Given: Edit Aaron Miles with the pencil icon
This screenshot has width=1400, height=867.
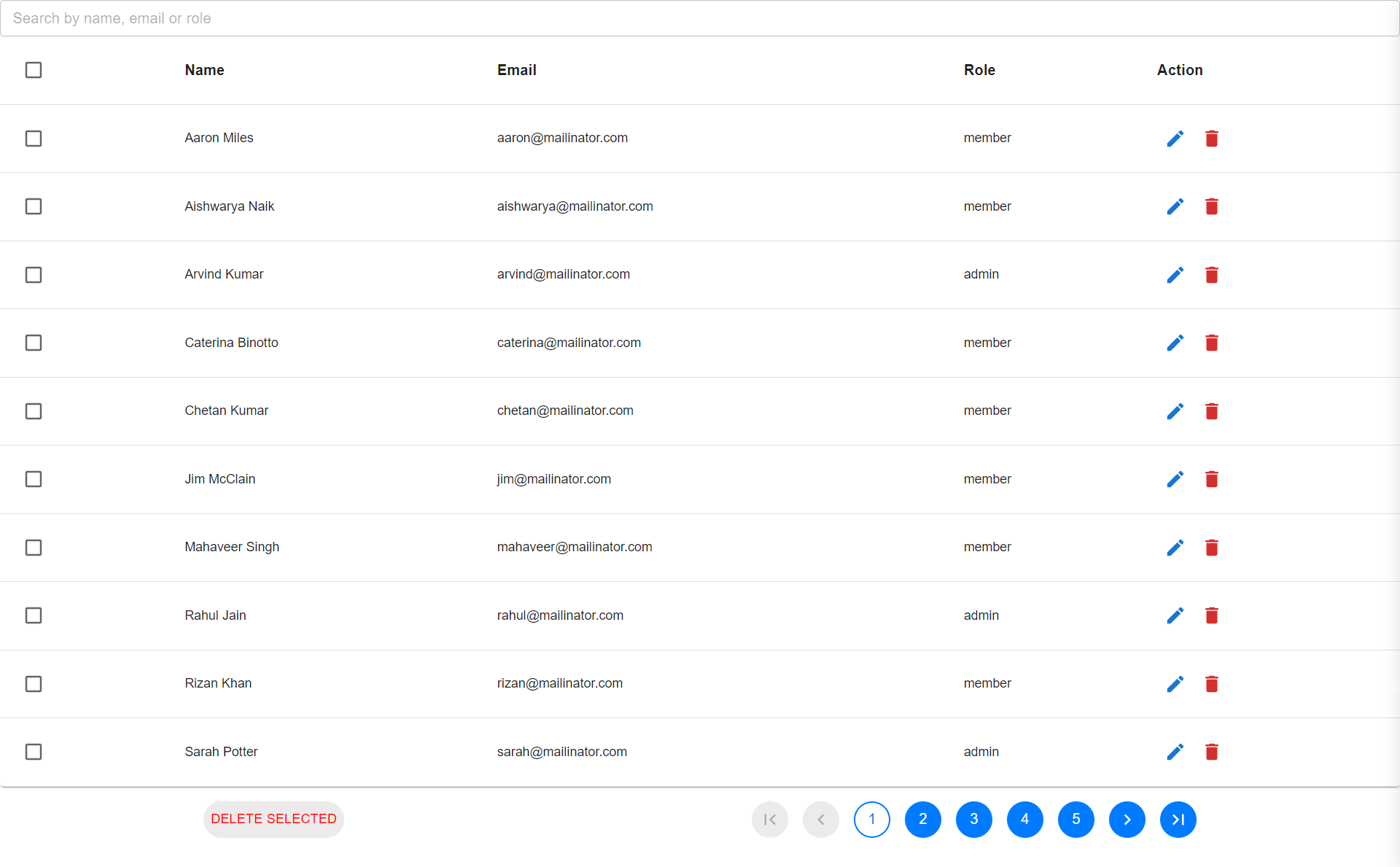Looking at the screenshot, I should pyautogui.click(x=1175, y=139).
